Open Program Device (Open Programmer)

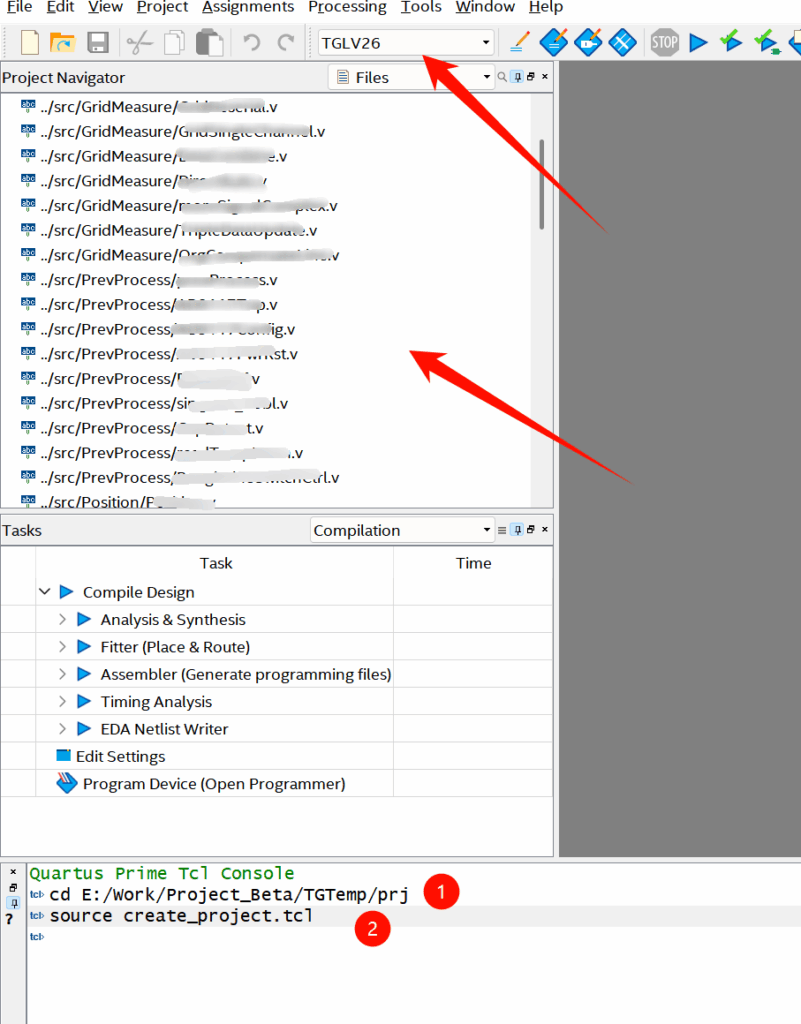(x=213, y=784)
